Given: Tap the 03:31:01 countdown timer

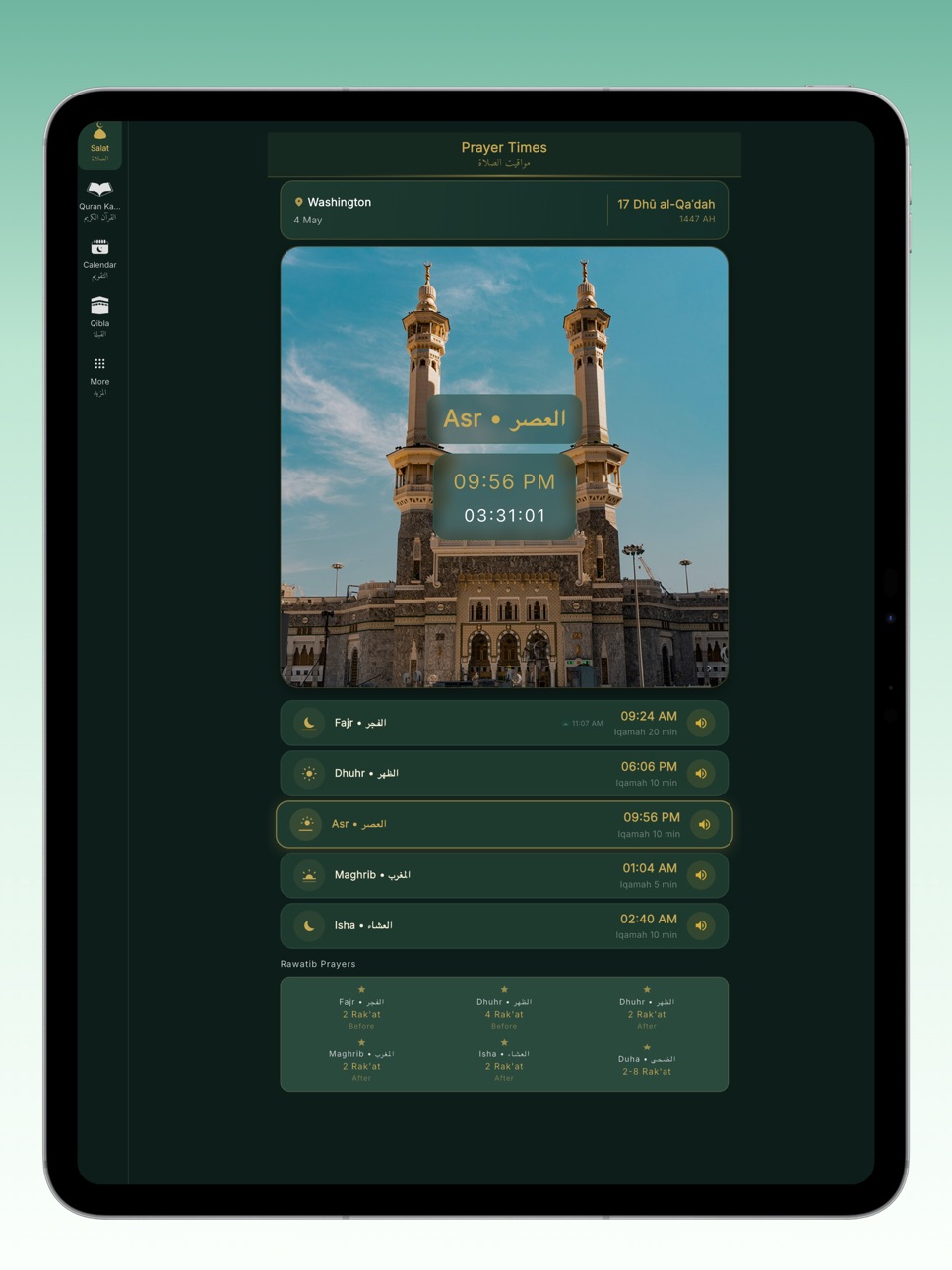Looking at the screenshot, I should click(x=504, y=515).
